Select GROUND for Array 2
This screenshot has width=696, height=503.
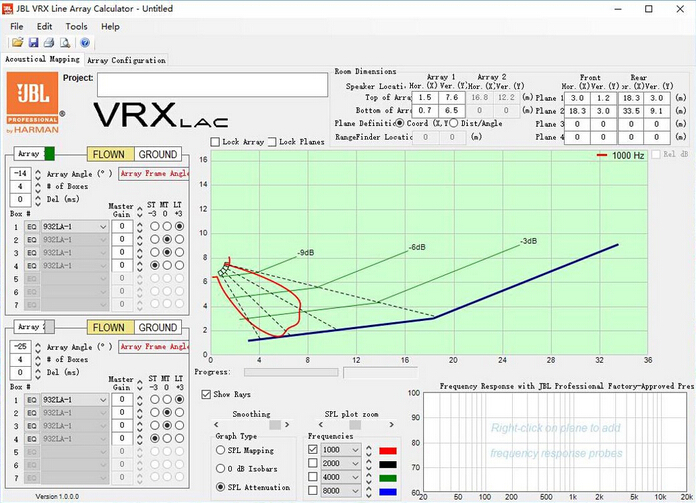[x=158, y=327]
